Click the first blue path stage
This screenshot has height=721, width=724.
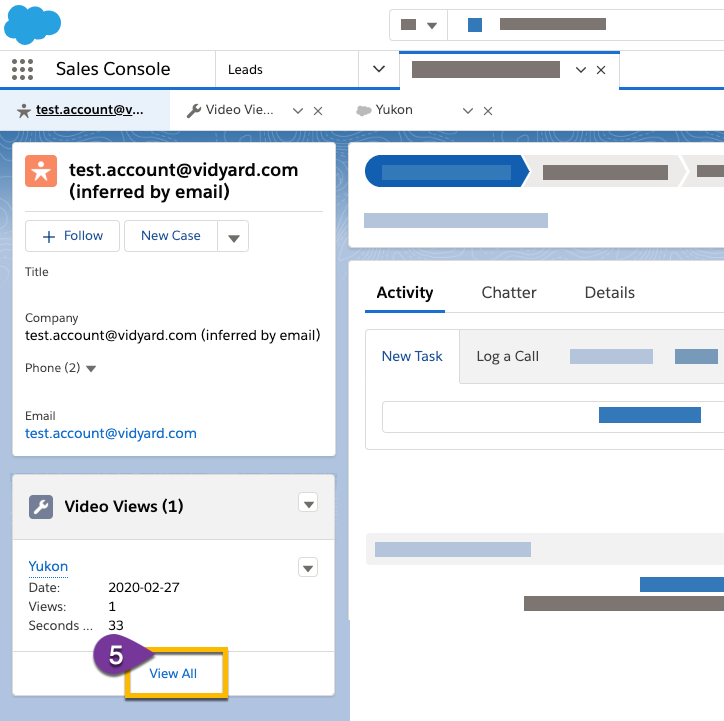(x=446, y=172)
